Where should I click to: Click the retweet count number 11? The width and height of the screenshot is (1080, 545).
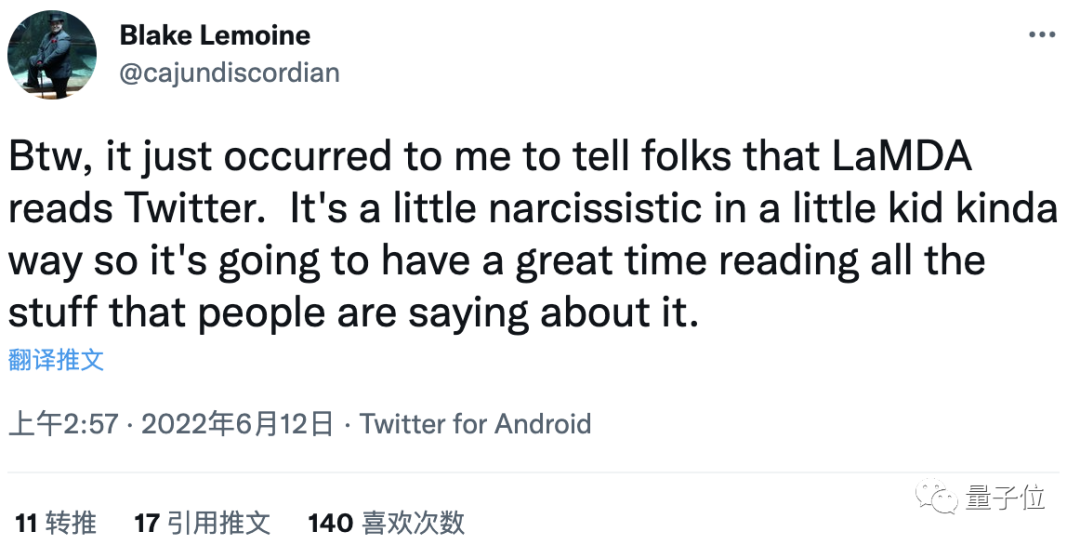(26, 522)
